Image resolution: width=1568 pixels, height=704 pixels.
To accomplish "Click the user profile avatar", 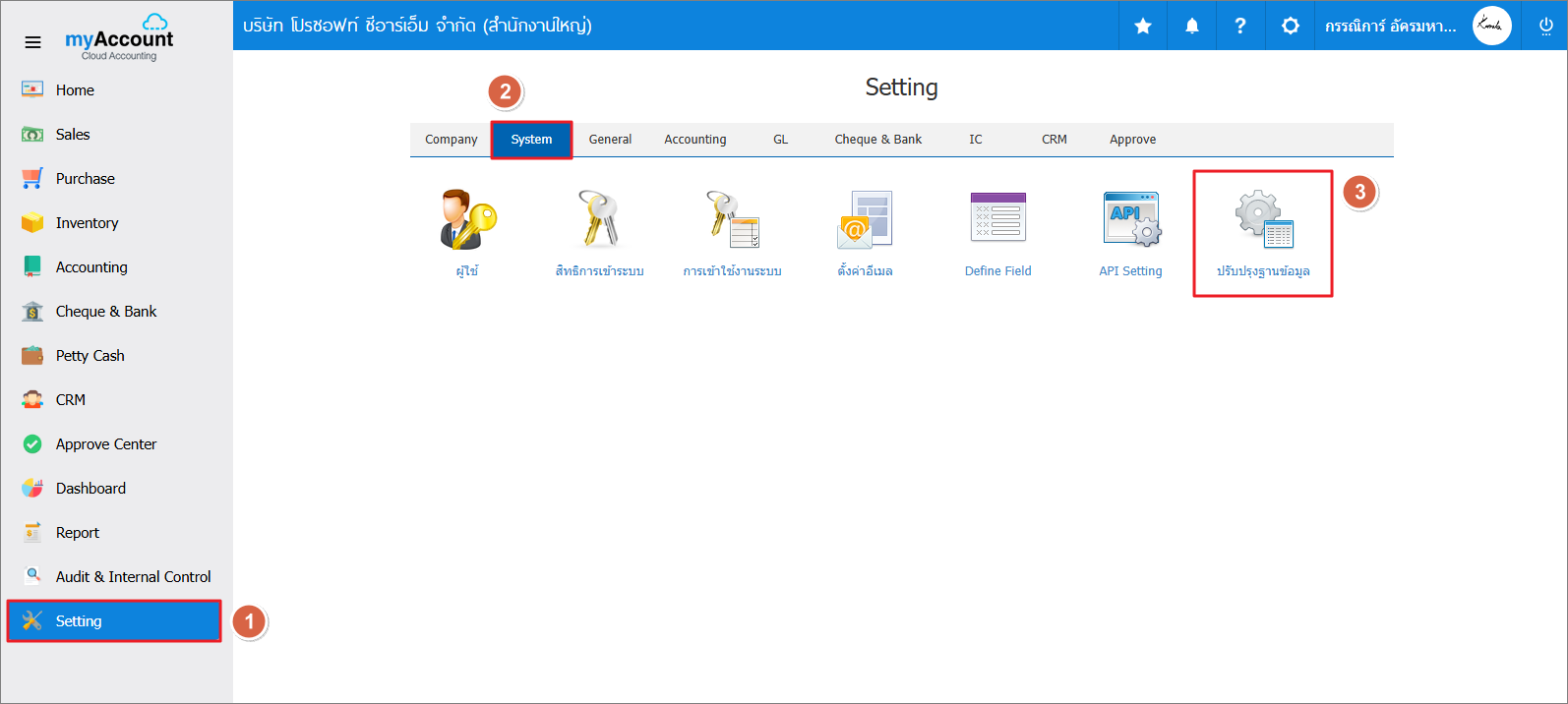I will [x=1491, y=26].
